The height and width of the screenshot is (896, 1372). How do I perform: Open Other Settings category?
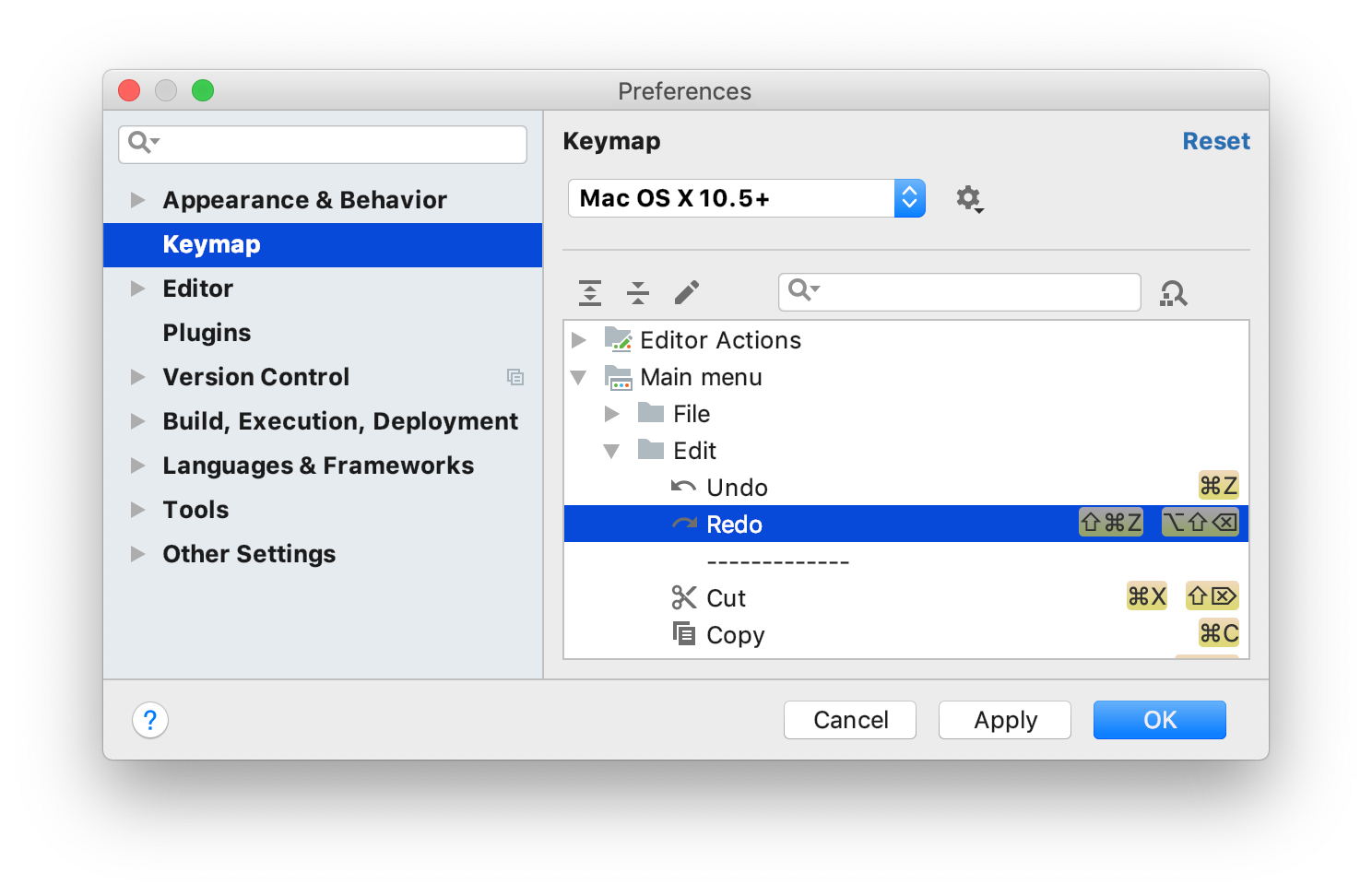click(x=323, y=554)
